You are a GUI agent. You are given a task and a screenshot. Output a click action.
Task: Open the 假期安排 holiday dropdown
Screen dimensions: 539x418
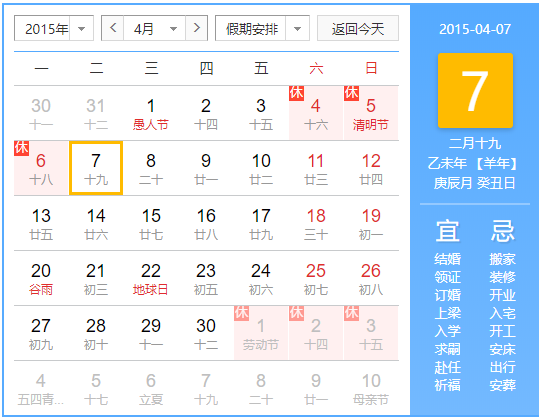262,28
